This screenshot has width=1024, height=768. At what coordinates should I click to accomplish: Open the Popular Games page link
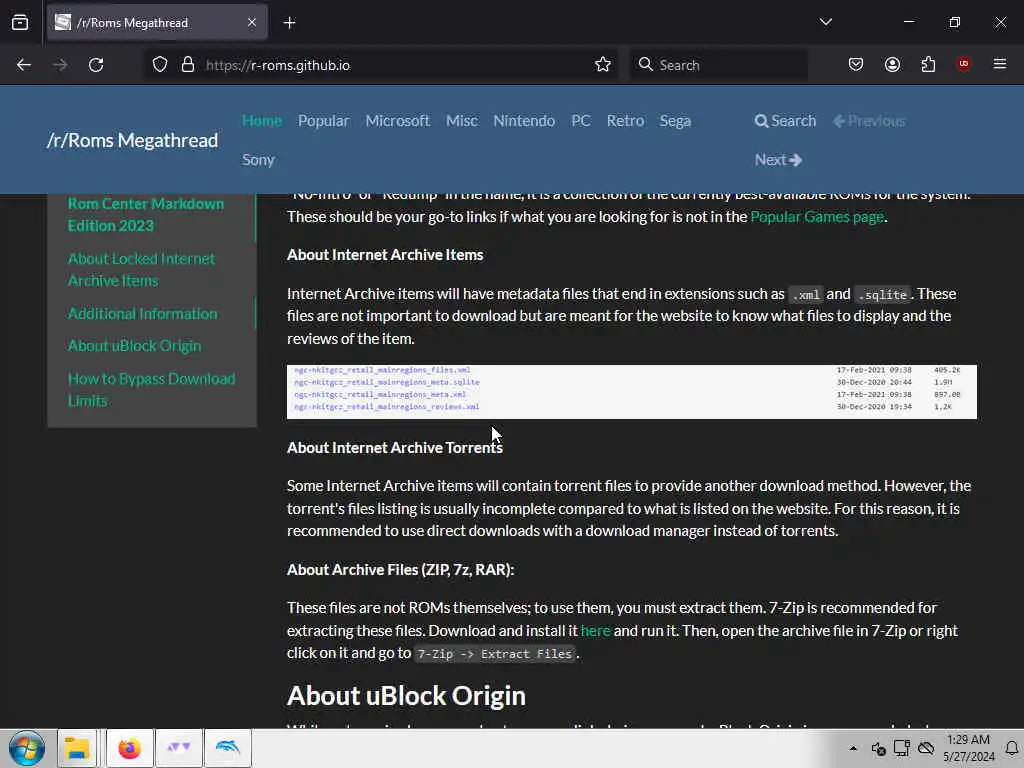[x=817, y=217]
